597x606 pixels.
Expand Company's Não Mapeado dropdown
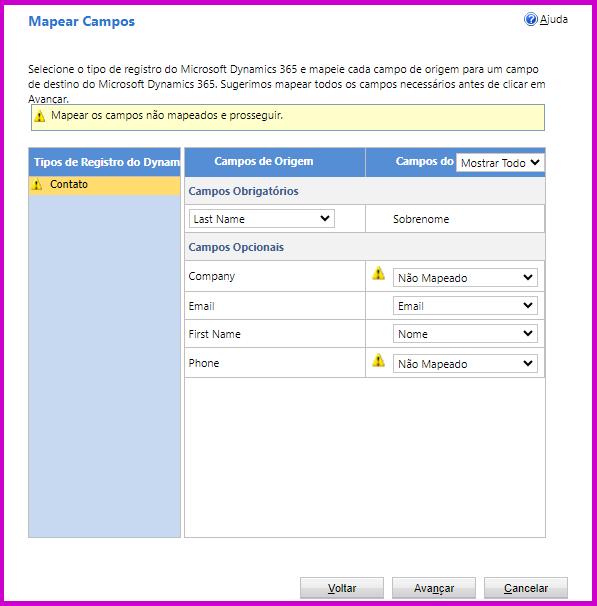[x=465, y=277]
